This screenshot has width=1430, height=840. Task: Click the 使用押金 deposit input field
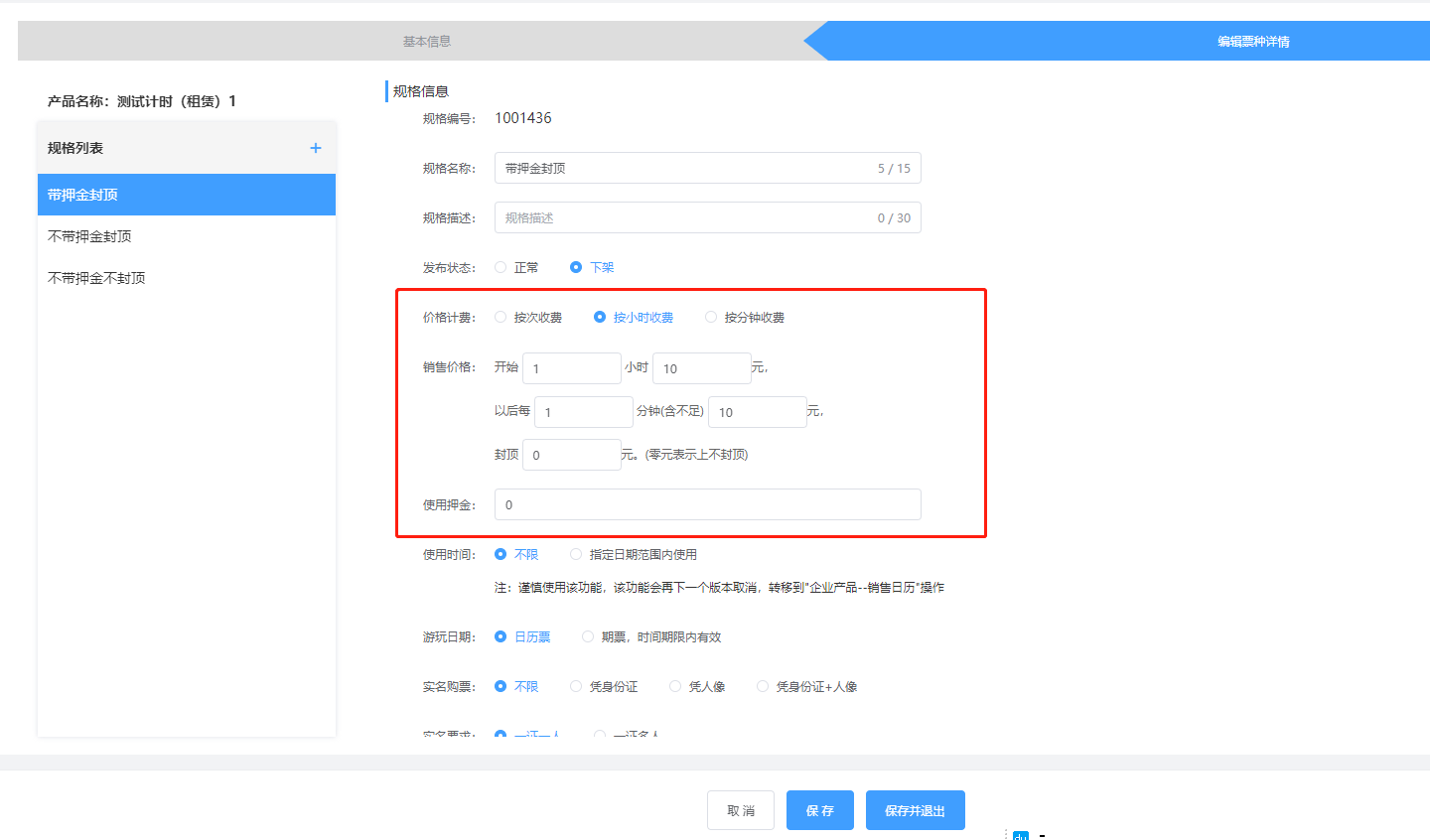point(707,504)
